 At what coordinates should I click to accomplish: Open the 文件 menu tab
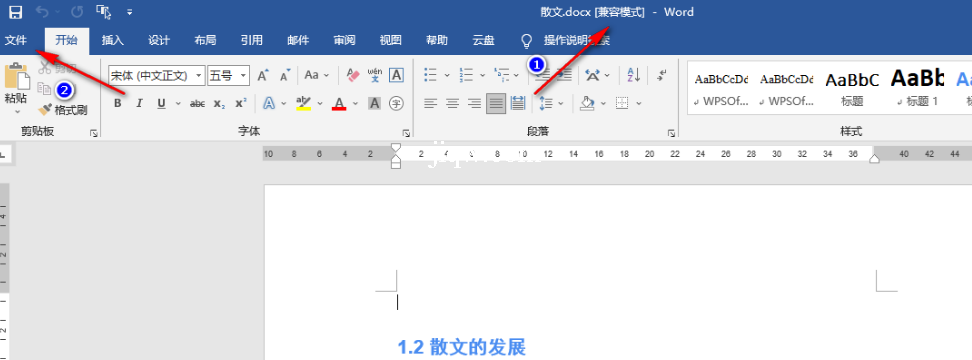pos(16,41)
